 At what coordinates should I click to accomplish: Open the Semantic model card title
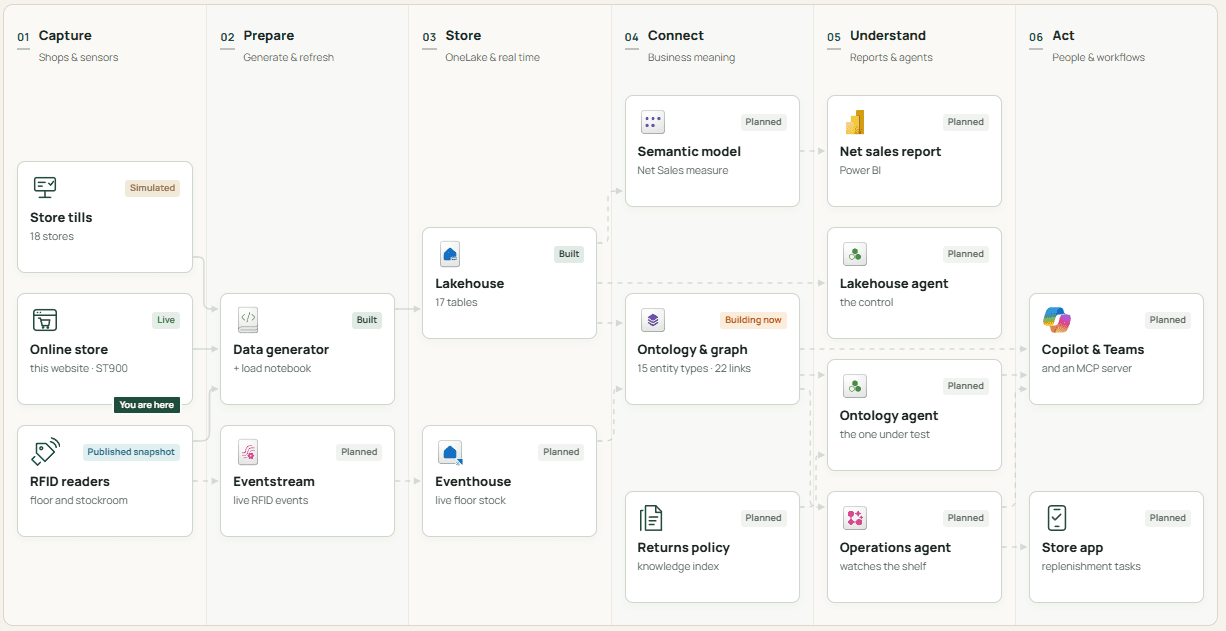[x=689, y=152]
